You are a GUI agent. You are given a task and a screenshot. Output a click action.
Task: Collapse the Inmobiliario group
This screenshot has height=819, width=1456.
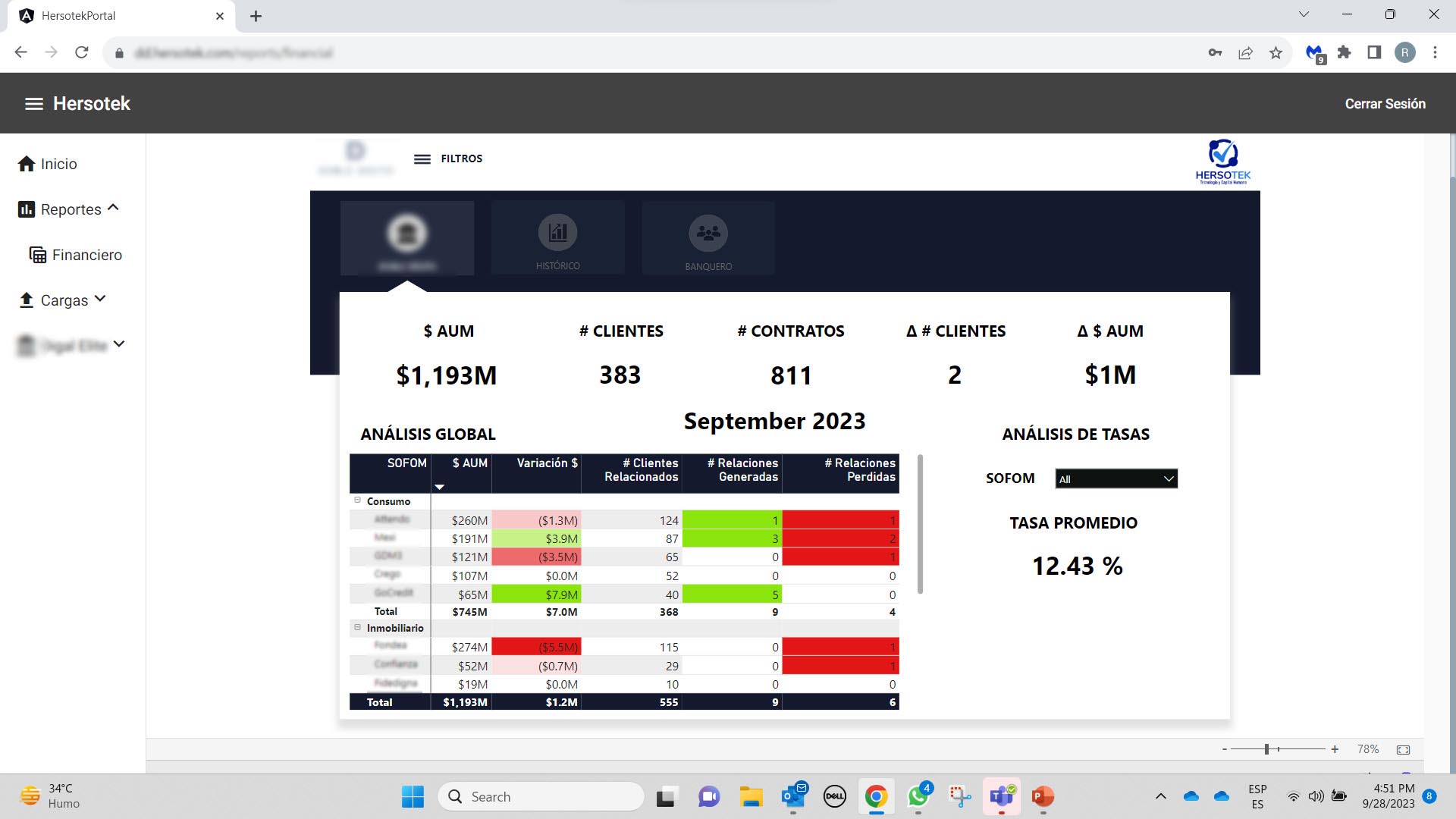(x=358, y=627)
